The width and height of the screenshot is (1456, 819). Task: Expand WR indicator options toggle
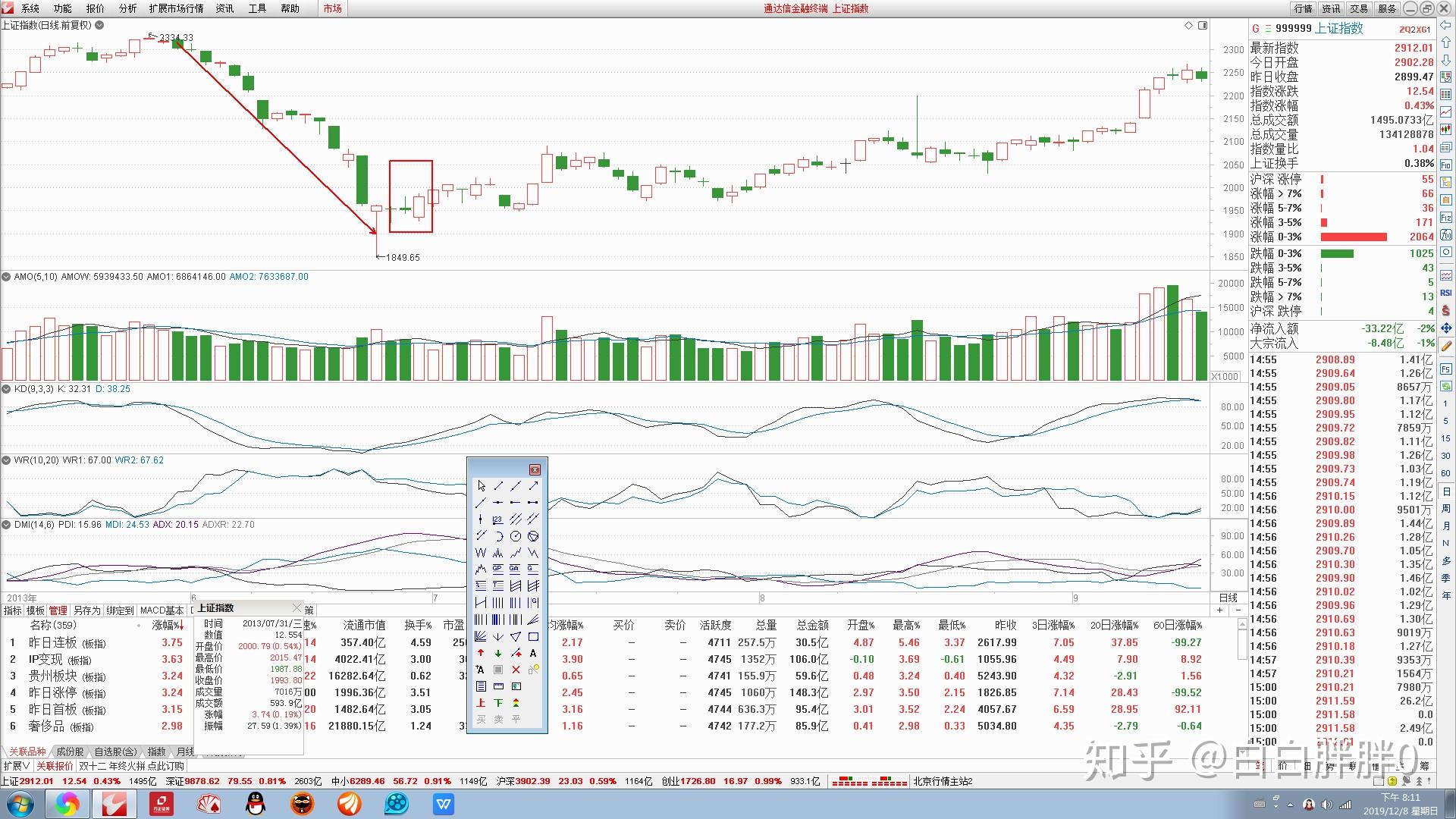click(6, 460)
